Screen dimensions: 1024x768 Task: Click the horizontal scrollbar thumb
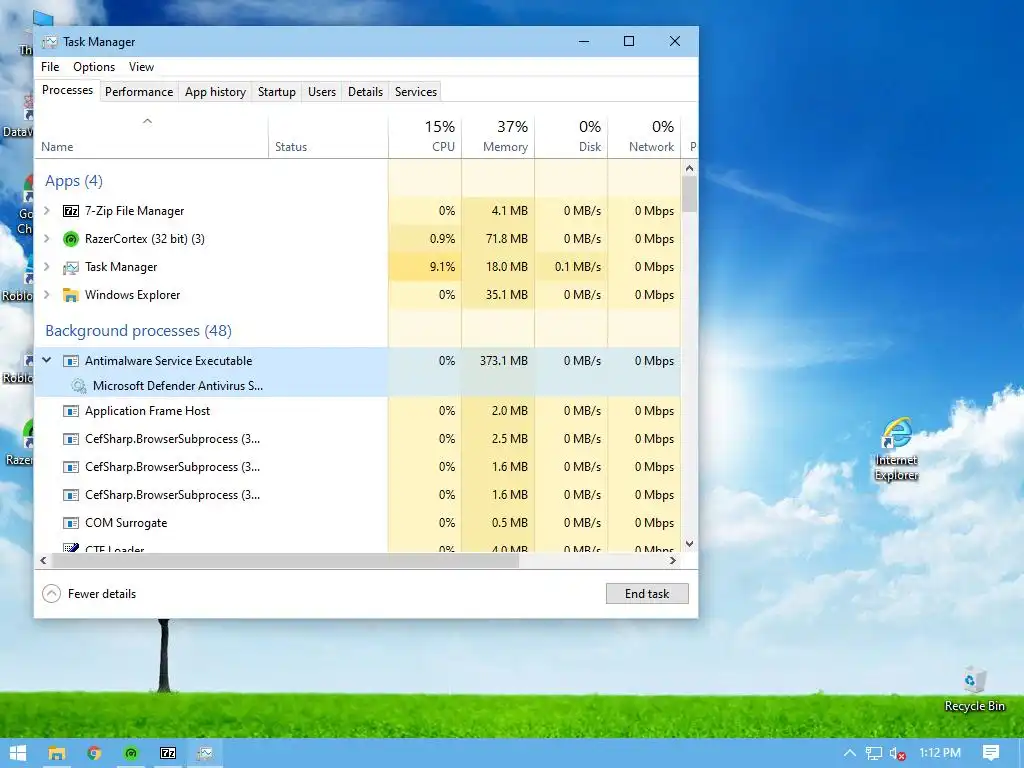pos(285,560)
